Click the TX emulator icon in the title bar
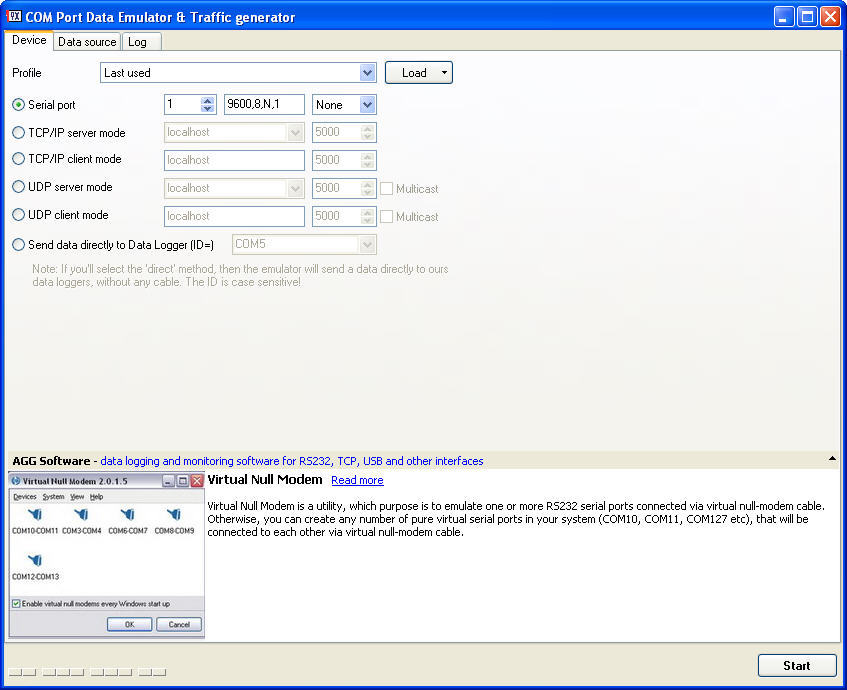 [x=14, y=16]
